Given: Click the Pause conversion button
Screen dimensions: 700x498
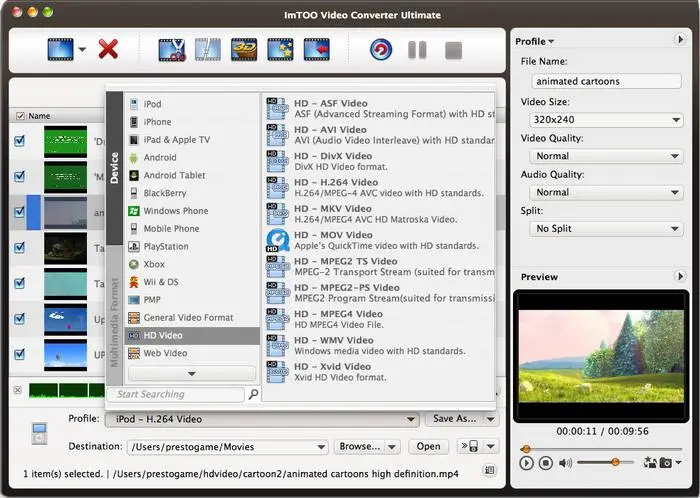Looking at the screenshot, I should (x=417, y=50).
